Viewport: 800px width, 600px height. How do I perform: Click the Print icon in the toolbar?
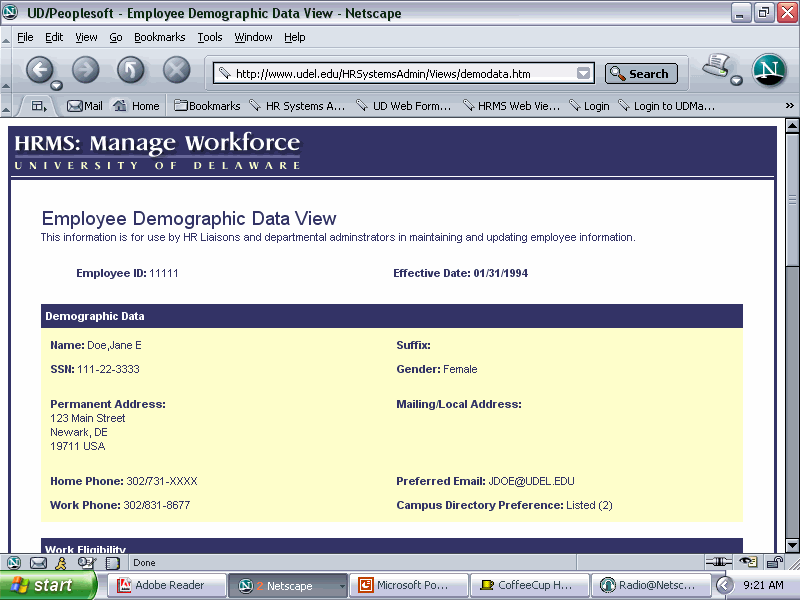pos(717,68)
